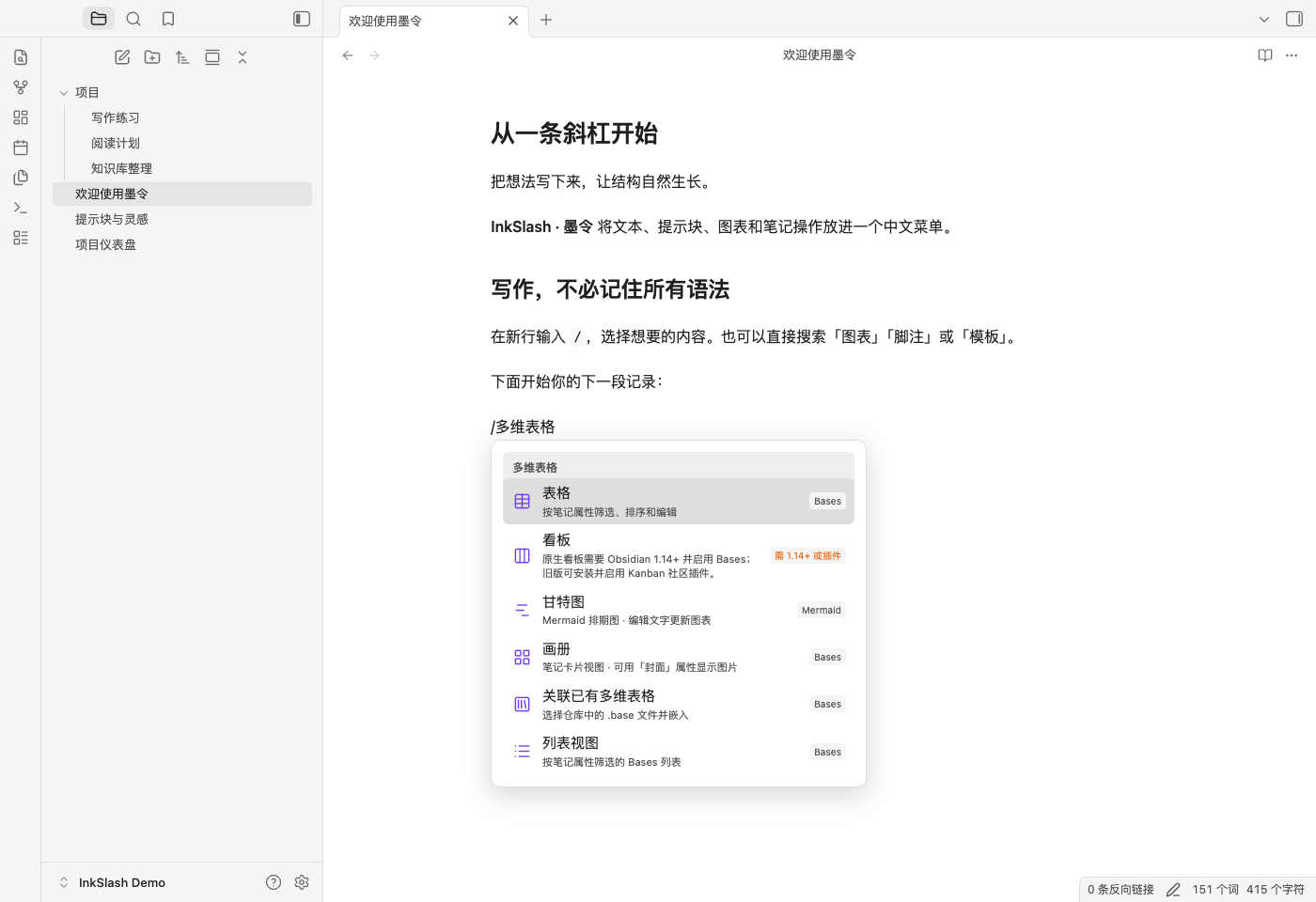Open the InkSlash Demo vault switcher
This screenshot has width=1316, height=902.
(113, 882)
